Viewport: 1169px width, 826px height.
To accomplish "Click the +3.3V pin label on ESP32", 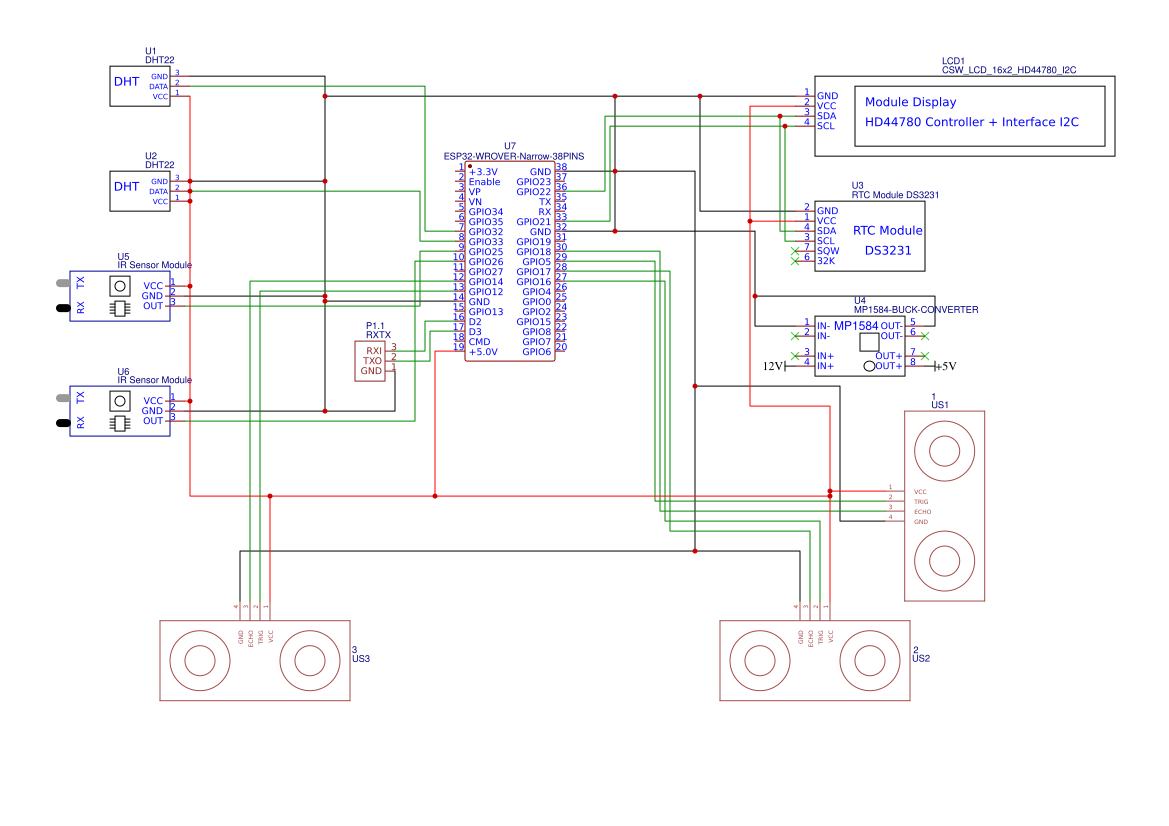I will [483, 171].
